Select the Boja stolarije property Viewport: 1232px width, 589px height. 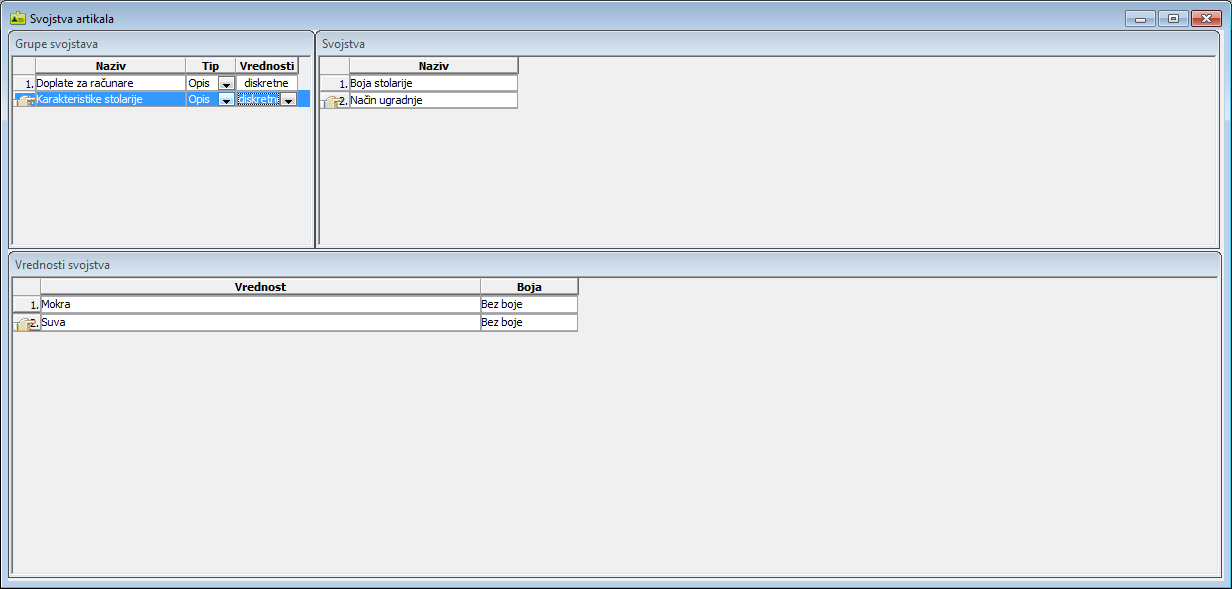(432, 83)
